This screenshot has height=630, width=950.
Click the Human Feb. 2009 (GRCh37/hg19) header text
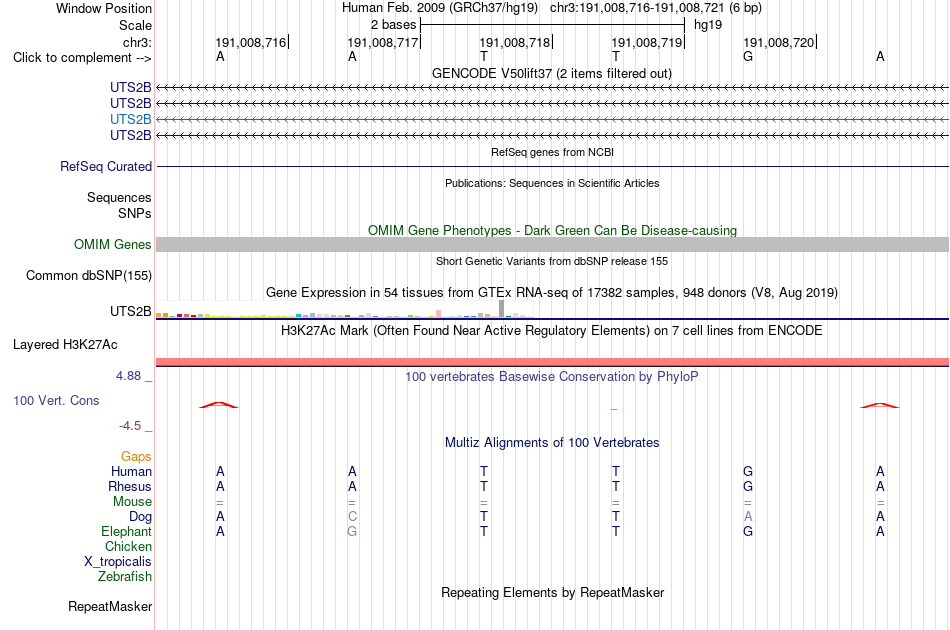click(440, 8)
